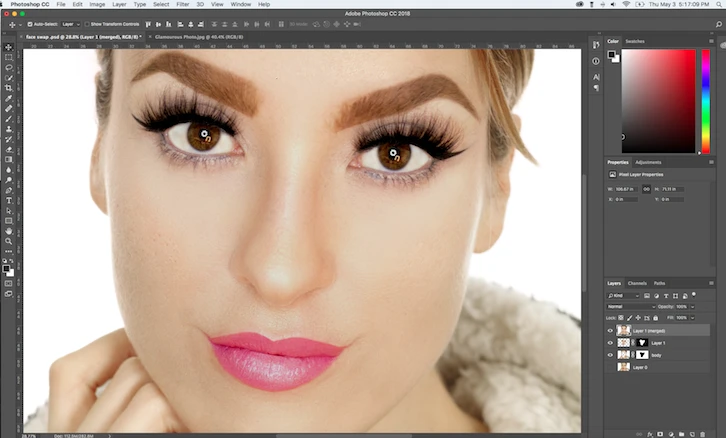
Task: Select the Clone Stamp tool
Action: (8, 129)
